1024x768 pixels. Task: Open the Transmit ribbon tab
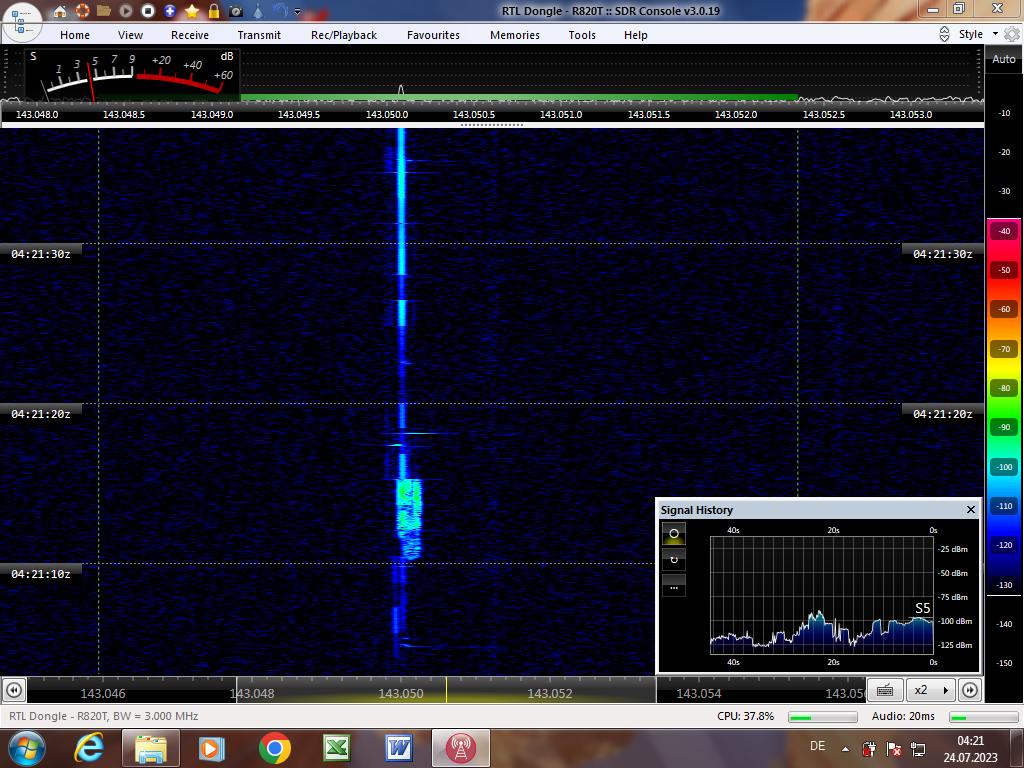point(259,35)
